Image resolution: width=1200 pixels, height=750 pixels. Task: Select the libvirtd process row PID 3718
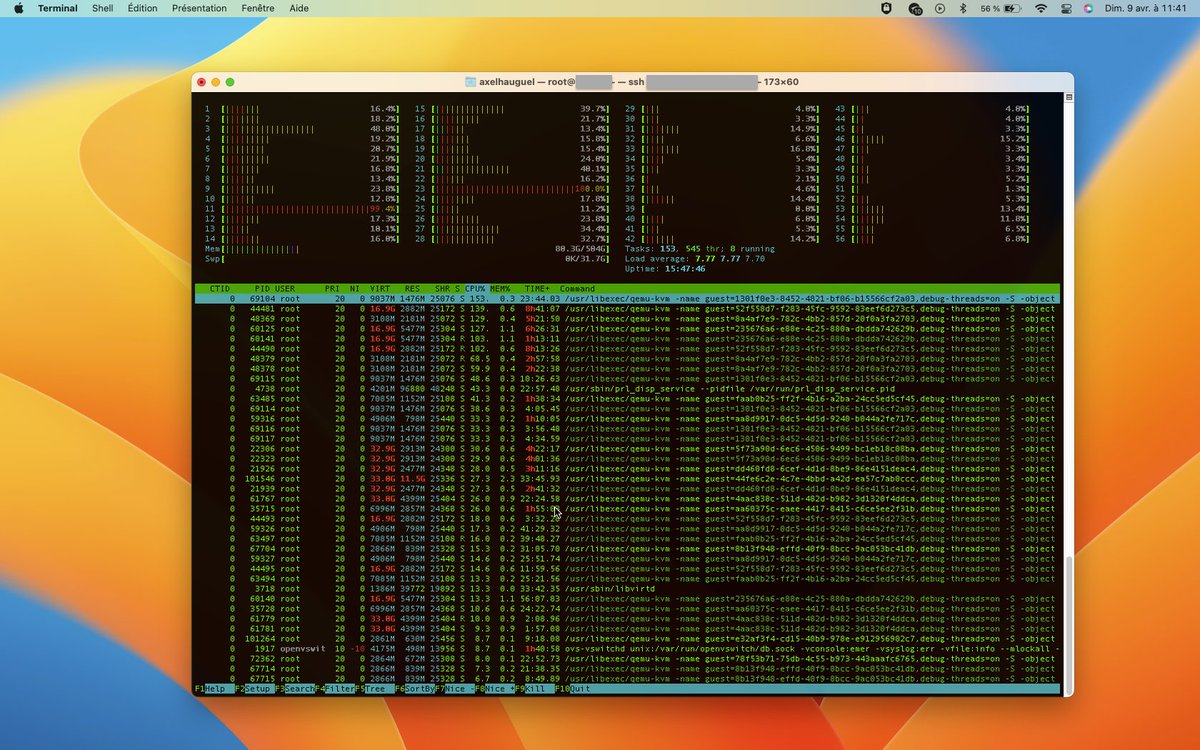pos(627,588)
